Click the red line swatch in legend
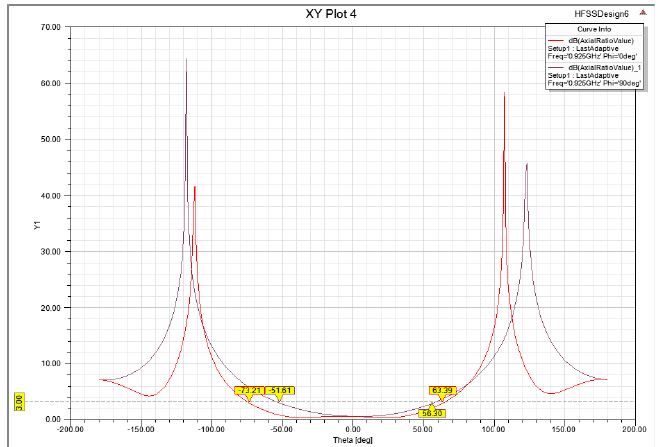The height and width of the screenshot is (447, 660). (556, 40)
